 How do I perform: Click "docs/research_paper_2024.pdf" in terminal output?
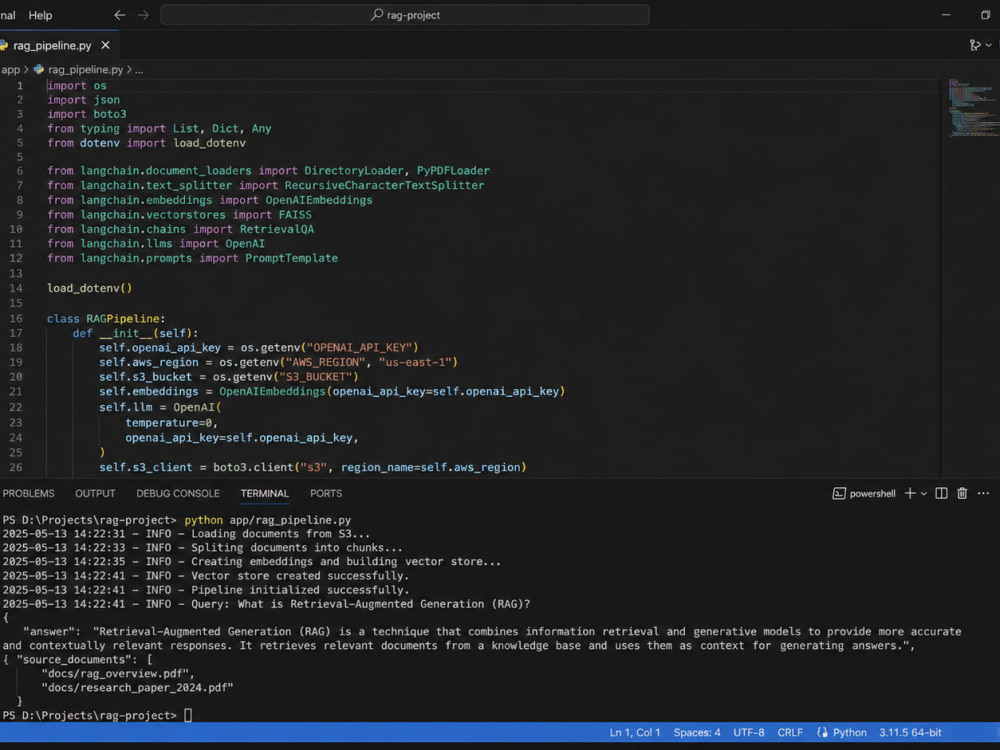click(138, 688)
